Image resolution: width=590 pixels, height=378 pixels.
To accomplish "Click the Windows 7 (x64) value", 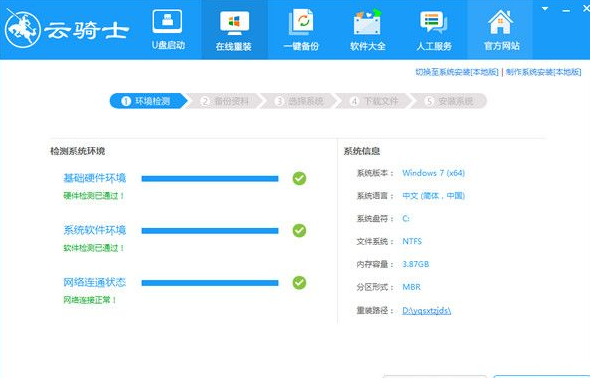I will pos(433,173).
